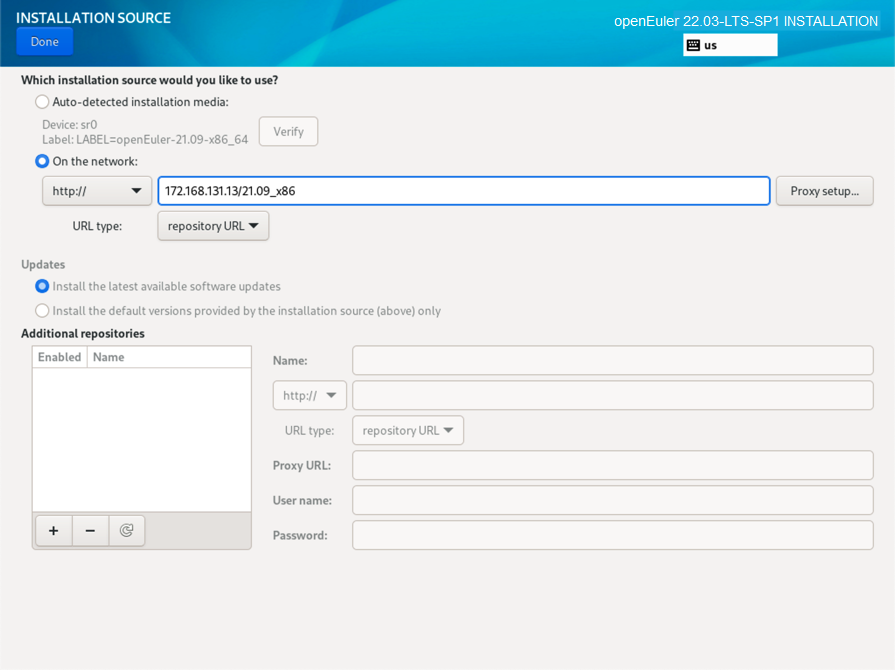Click the User name input field
This screenshot has height=670, width=895.
[x=612, y=500]
